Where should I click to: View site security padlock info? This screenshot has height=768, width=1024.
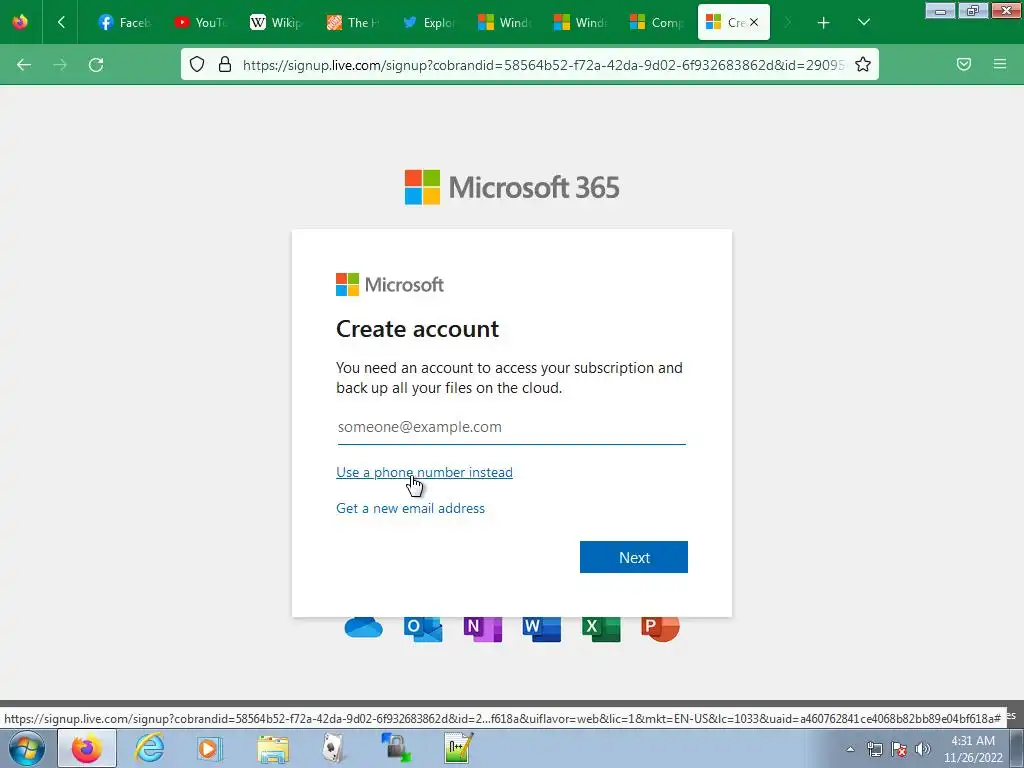(x=225, y=64)
